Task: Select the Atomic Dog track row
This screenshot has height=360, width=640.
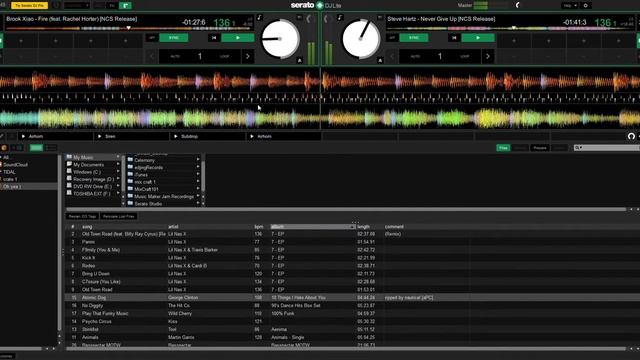Action: pyautogui.click(x=351, y=298)
